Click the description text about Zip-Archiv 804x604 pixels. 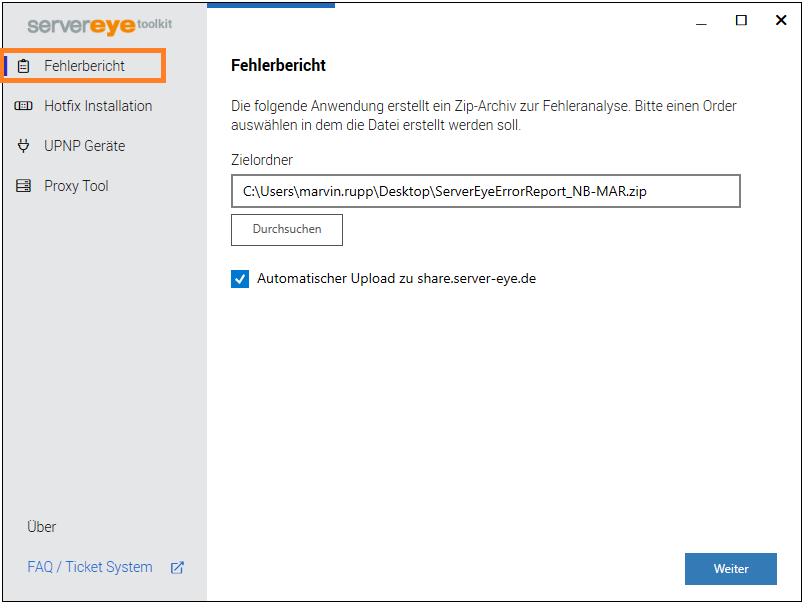(484, 115)
